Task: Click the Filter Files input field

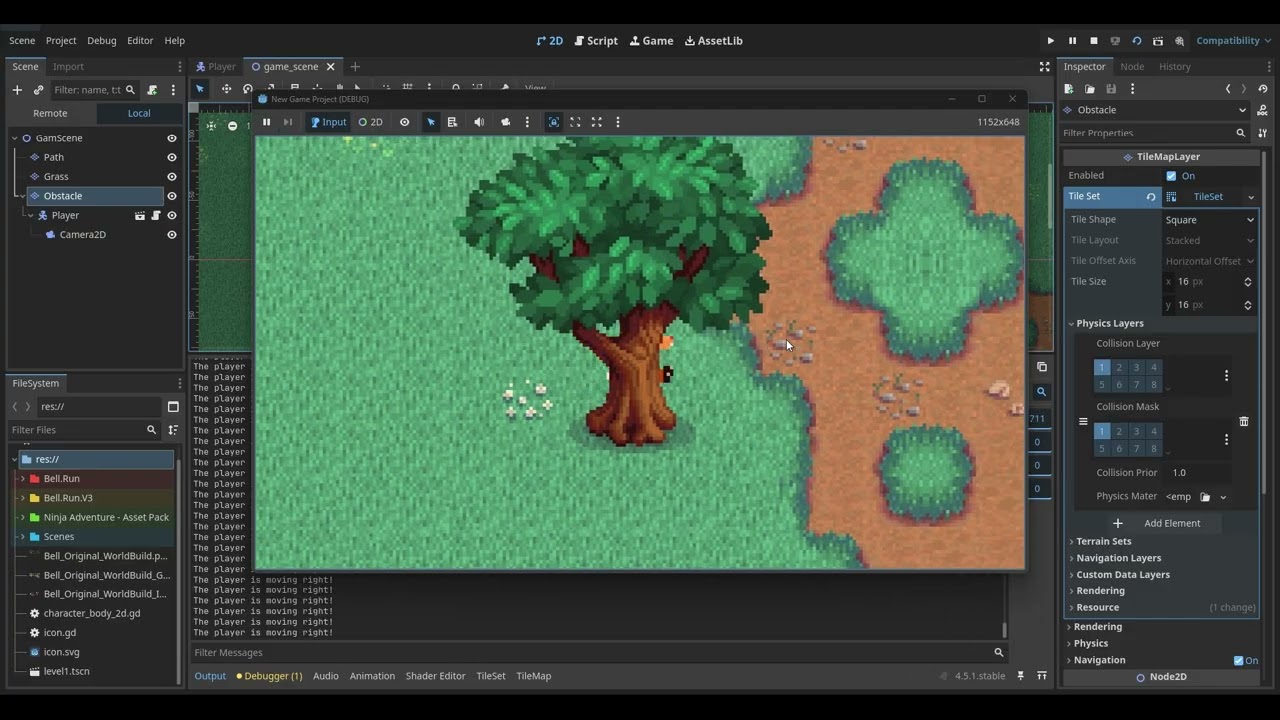Action: pyautogui.click(x=84, y=430)
